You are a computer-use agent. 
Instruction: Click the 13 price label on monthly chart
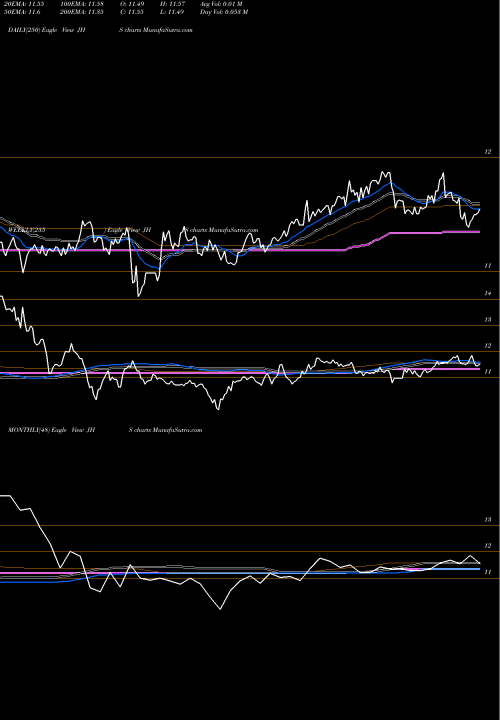(x=488, y=520)
